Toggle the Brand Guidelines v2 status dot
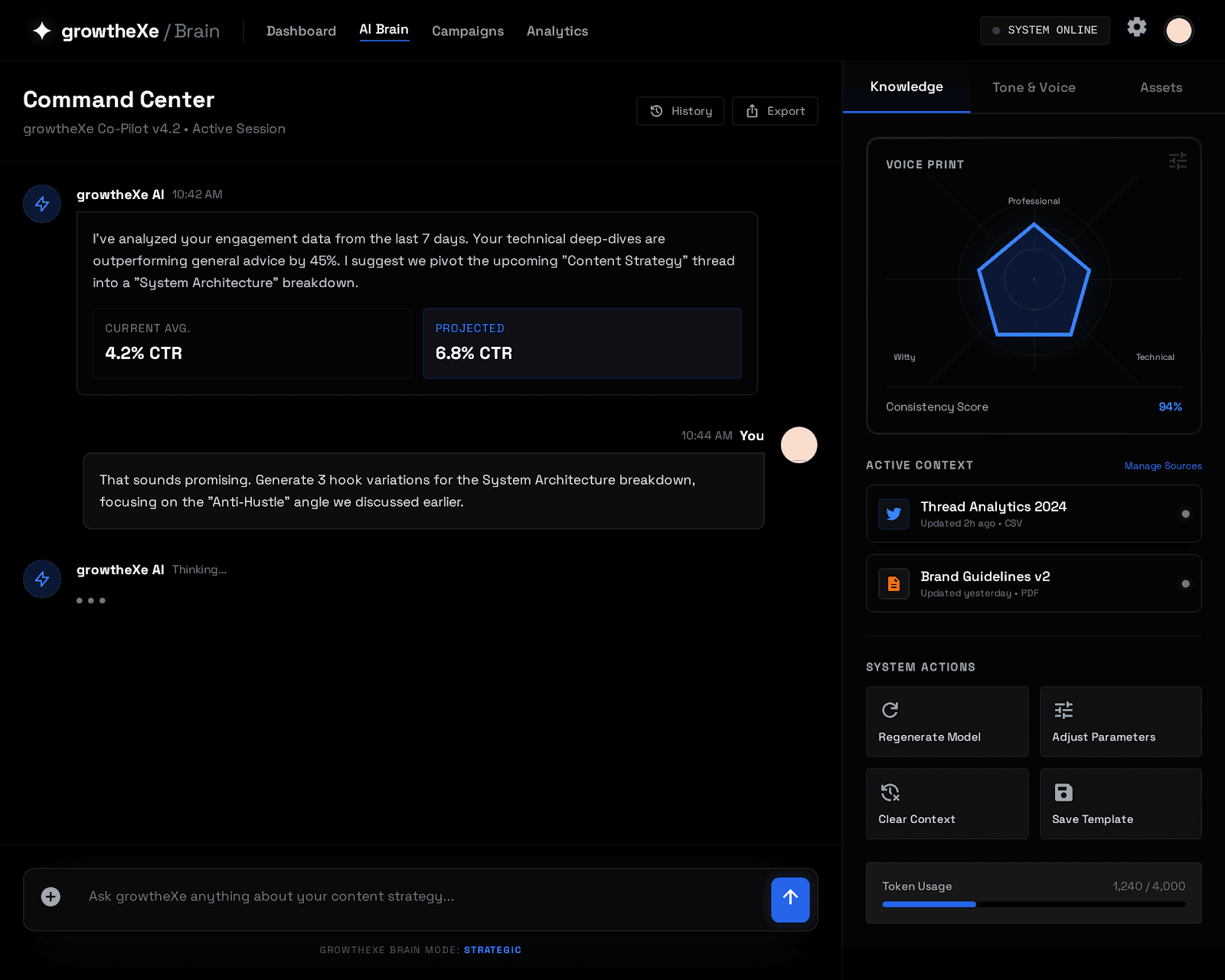This screenshot has height=980, width=1225. click(x=1186, y=583)
